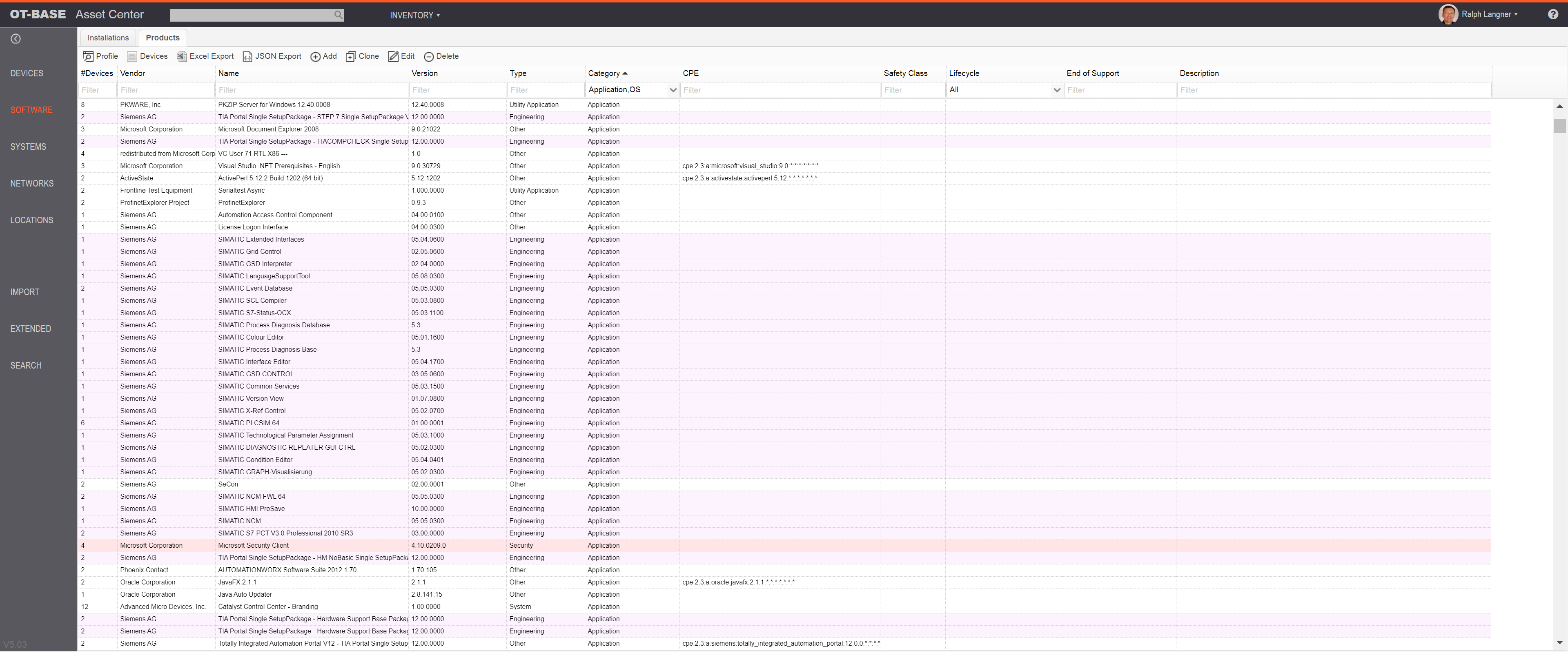
Task: Sort by the Version column header
Action: tap(424, 73)
